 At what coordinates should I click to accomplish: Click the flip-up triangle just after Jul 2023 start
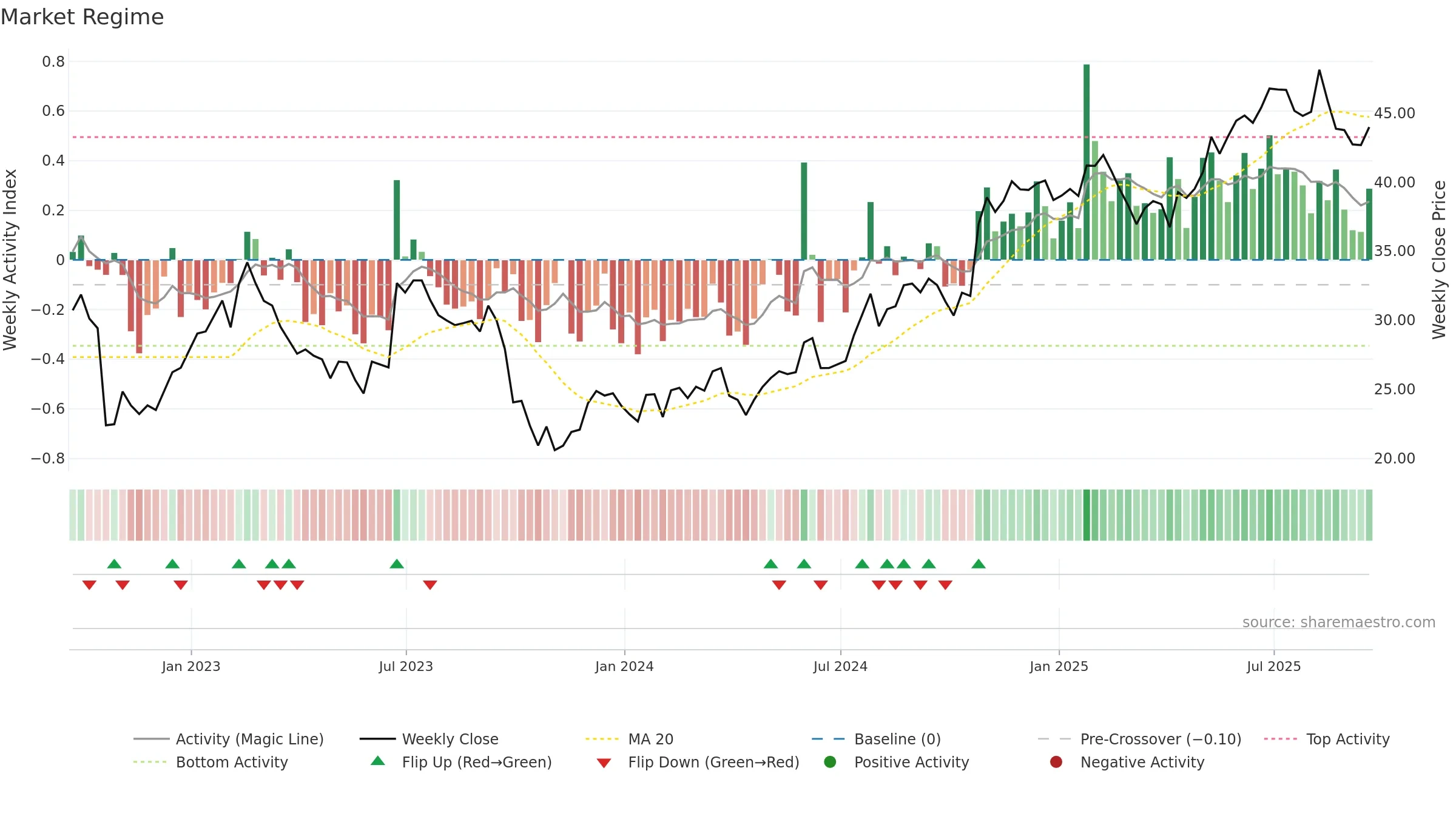[397, 564]
